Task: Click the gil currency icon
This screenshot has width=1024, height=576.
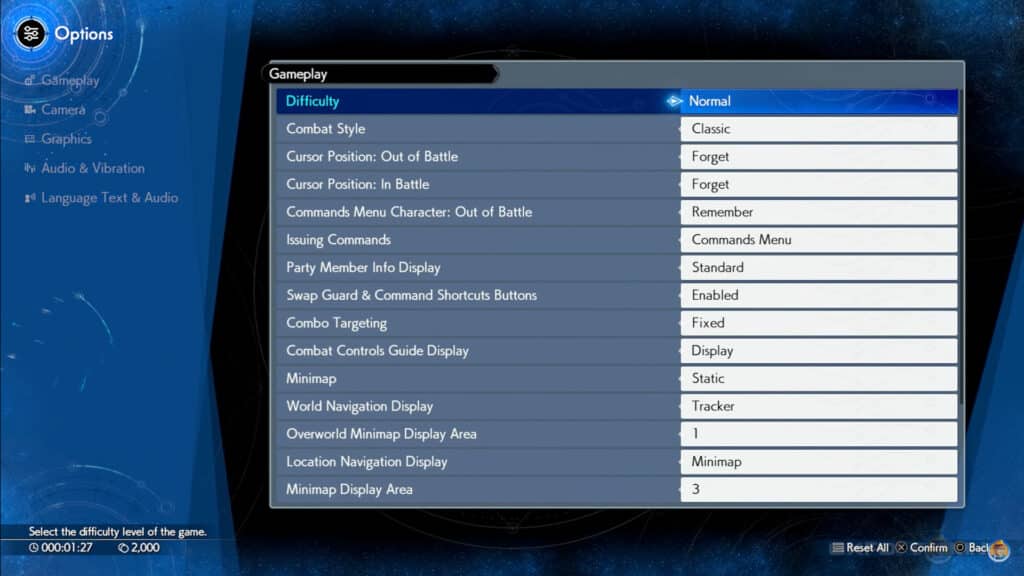Action: [x=123, y=547]
